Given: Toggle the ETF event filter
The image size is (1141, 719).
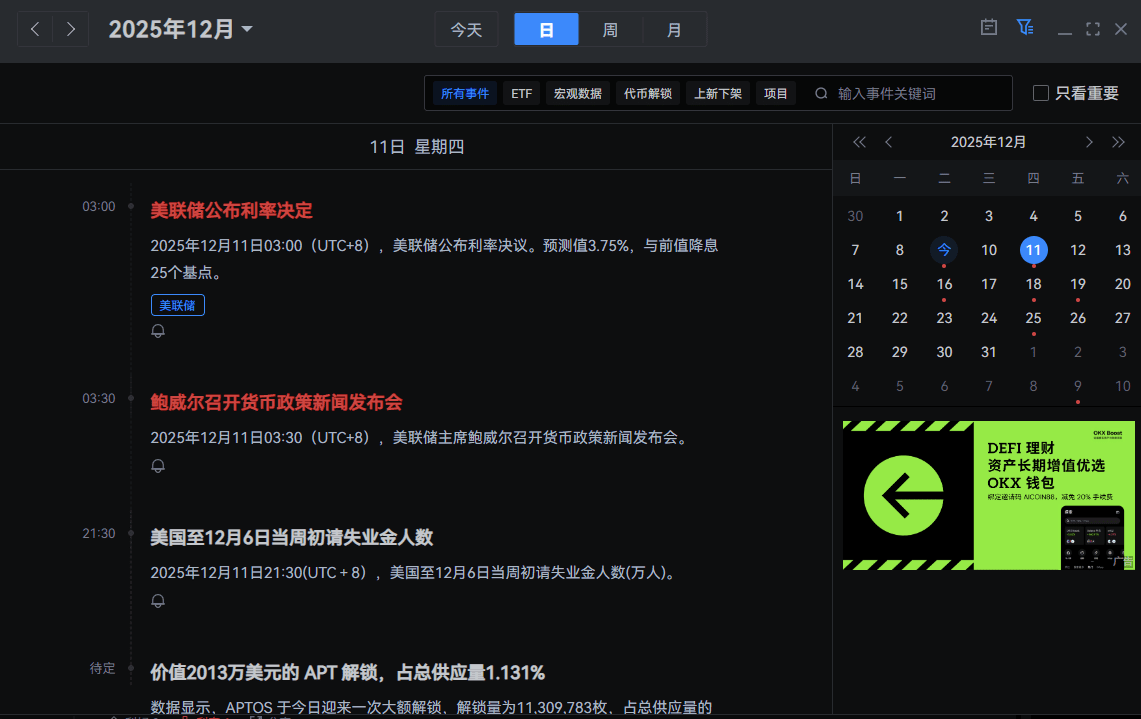Looking at the screenshot, I should (x=521, y=93).
